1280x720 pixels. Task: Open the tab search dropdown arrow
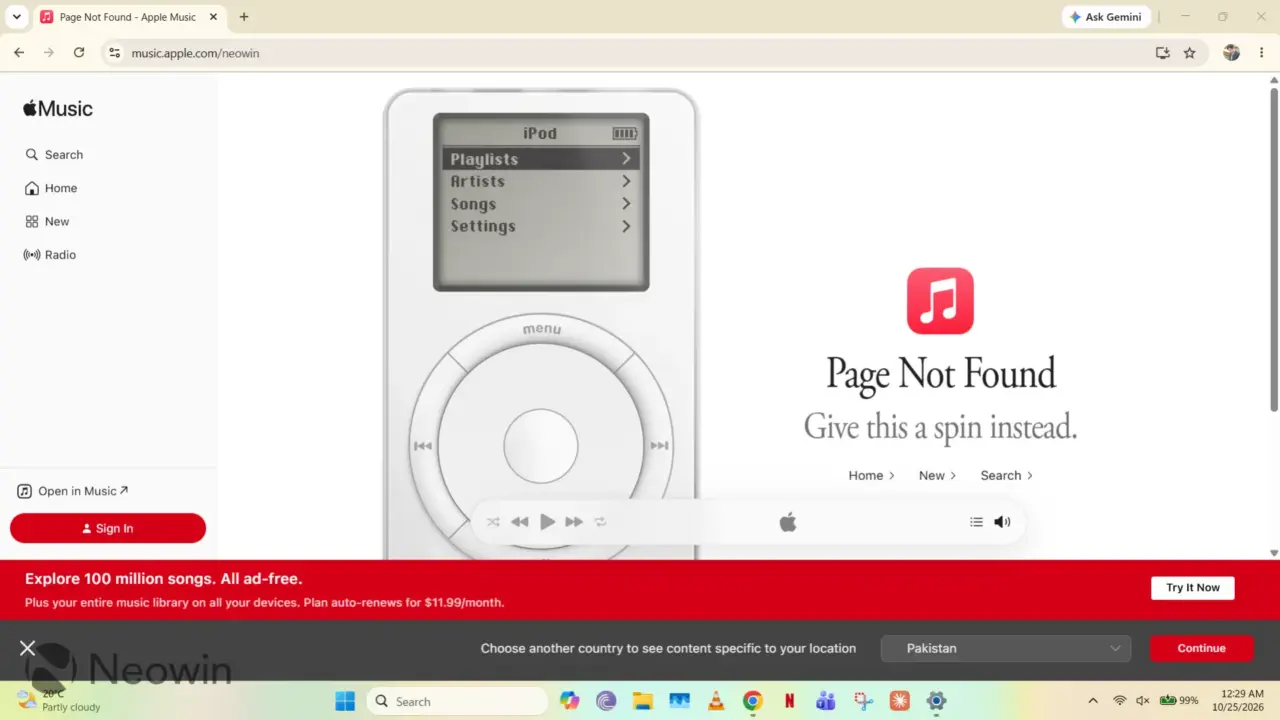pyautogui.click(x=16, y=17)
